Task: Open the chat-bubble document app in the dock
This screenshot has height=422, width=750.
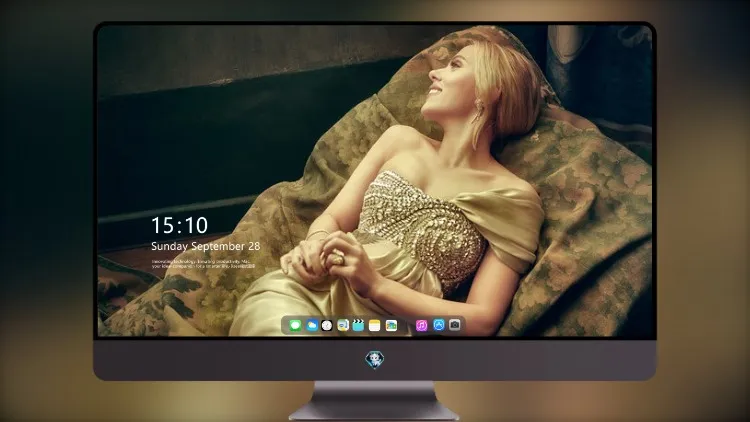Action: (x=343, y=326)
